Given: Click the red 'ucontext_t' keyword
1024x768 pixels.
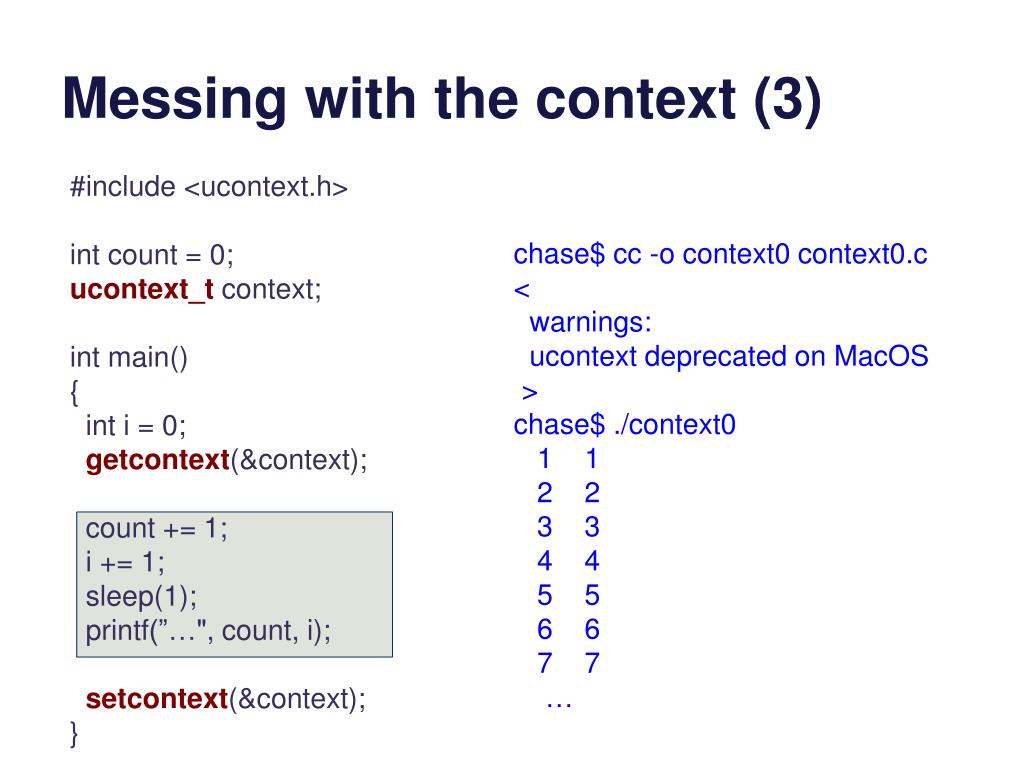Looking at the screenshot, I should (x=142, y=289).
